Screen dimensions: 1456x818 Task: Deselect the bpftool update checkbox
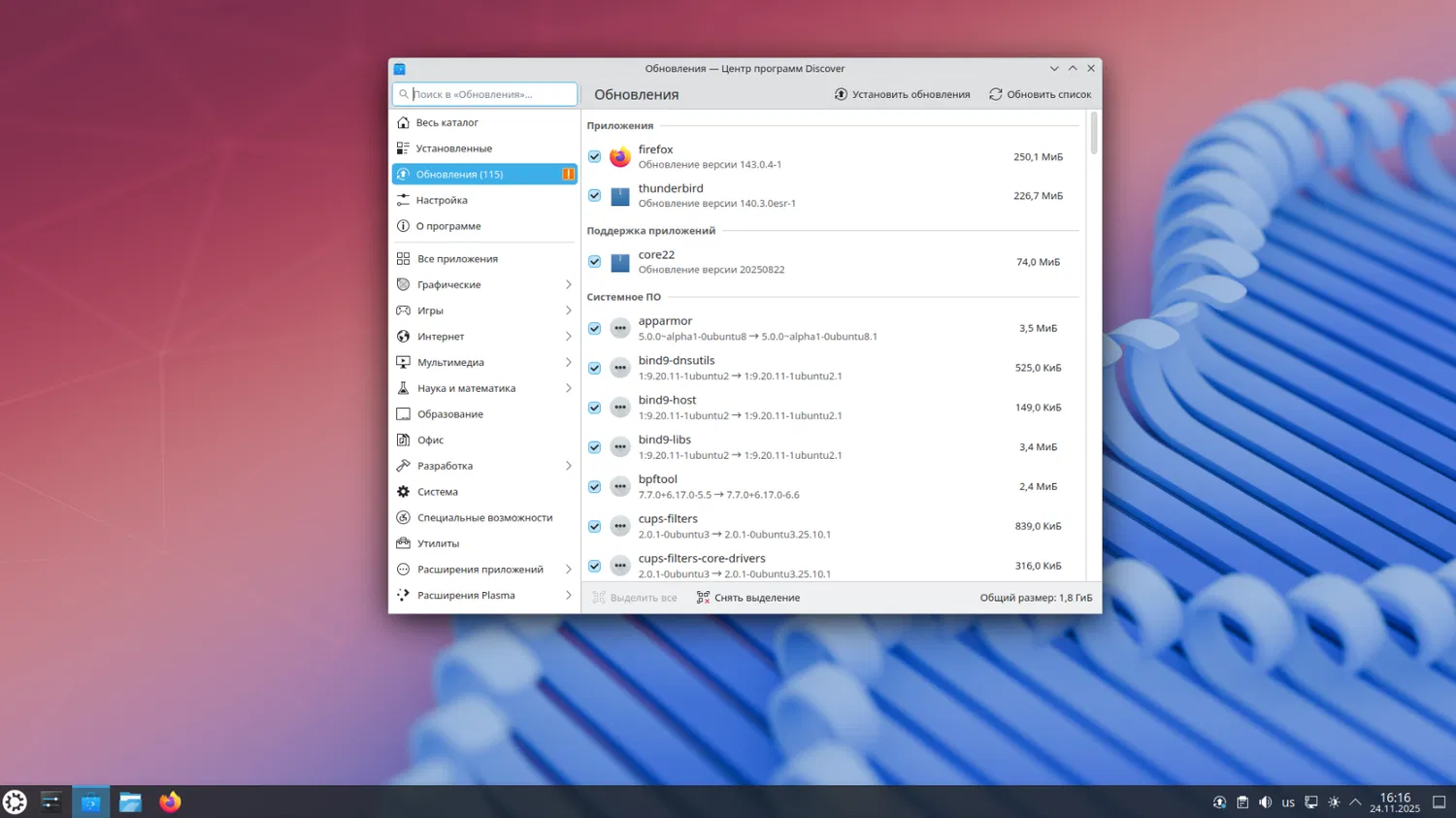point(595,487)
